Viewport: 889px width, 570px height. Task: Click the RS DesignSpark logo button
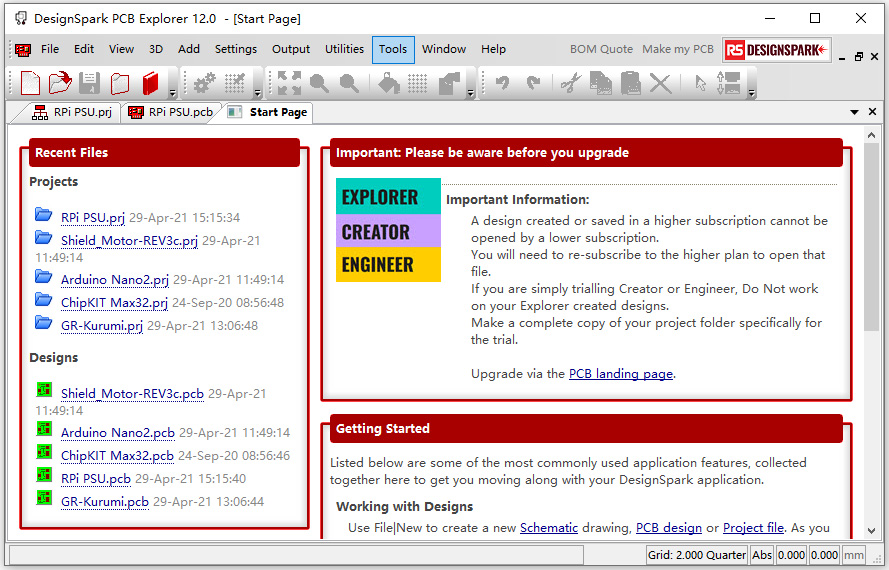[777, 50]
